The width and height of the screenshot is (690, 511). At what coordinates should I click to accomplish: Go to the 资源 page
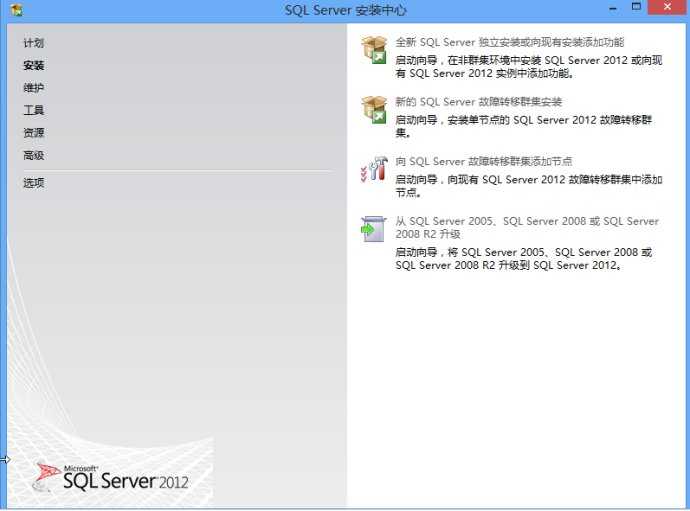pos(33,133)
